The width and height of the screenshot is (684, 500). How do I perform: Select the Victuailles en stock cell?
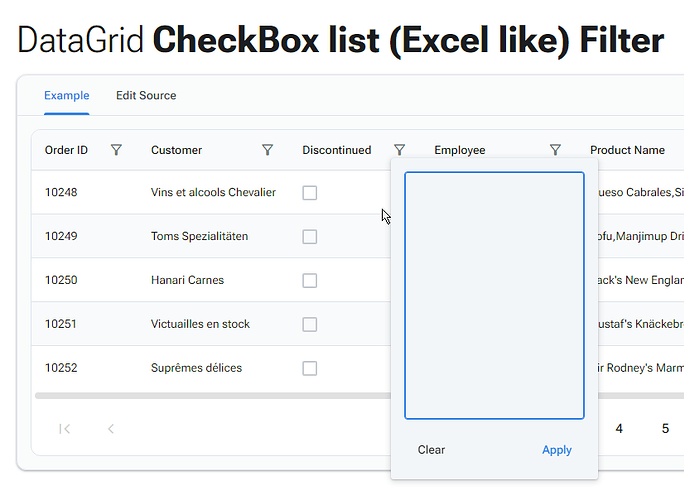tap(200, 324)
